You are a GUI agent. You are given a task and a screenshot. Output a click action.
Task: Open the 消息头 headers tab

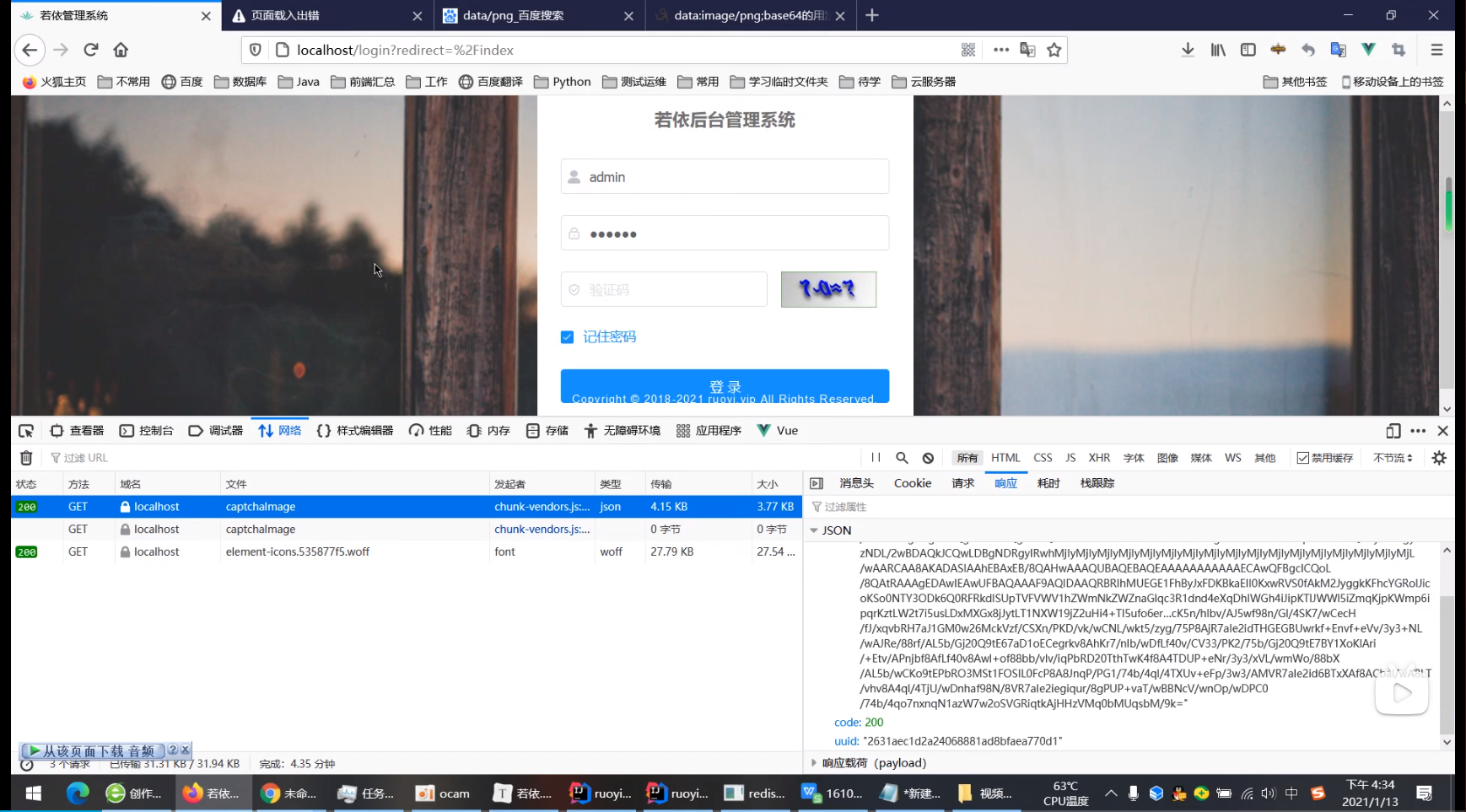tap(856, 483)
